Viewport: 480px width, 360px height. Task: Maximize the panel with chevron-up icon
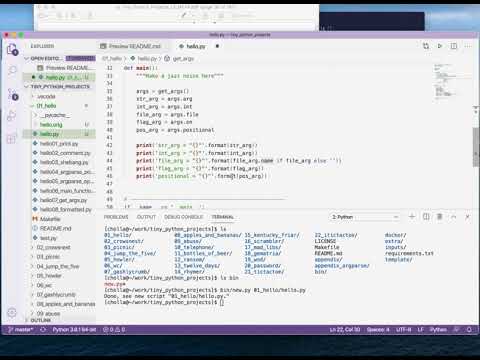[x=453, y=217]
